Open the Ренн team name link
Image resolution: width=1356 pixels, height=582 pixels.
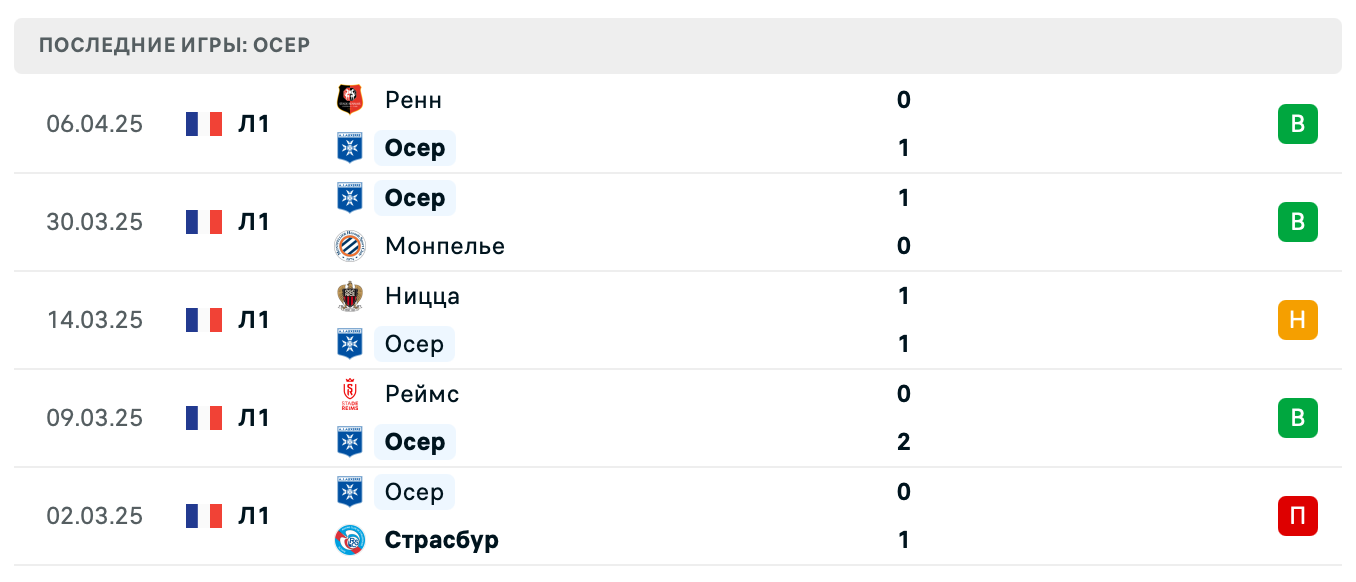coord(414,100)
